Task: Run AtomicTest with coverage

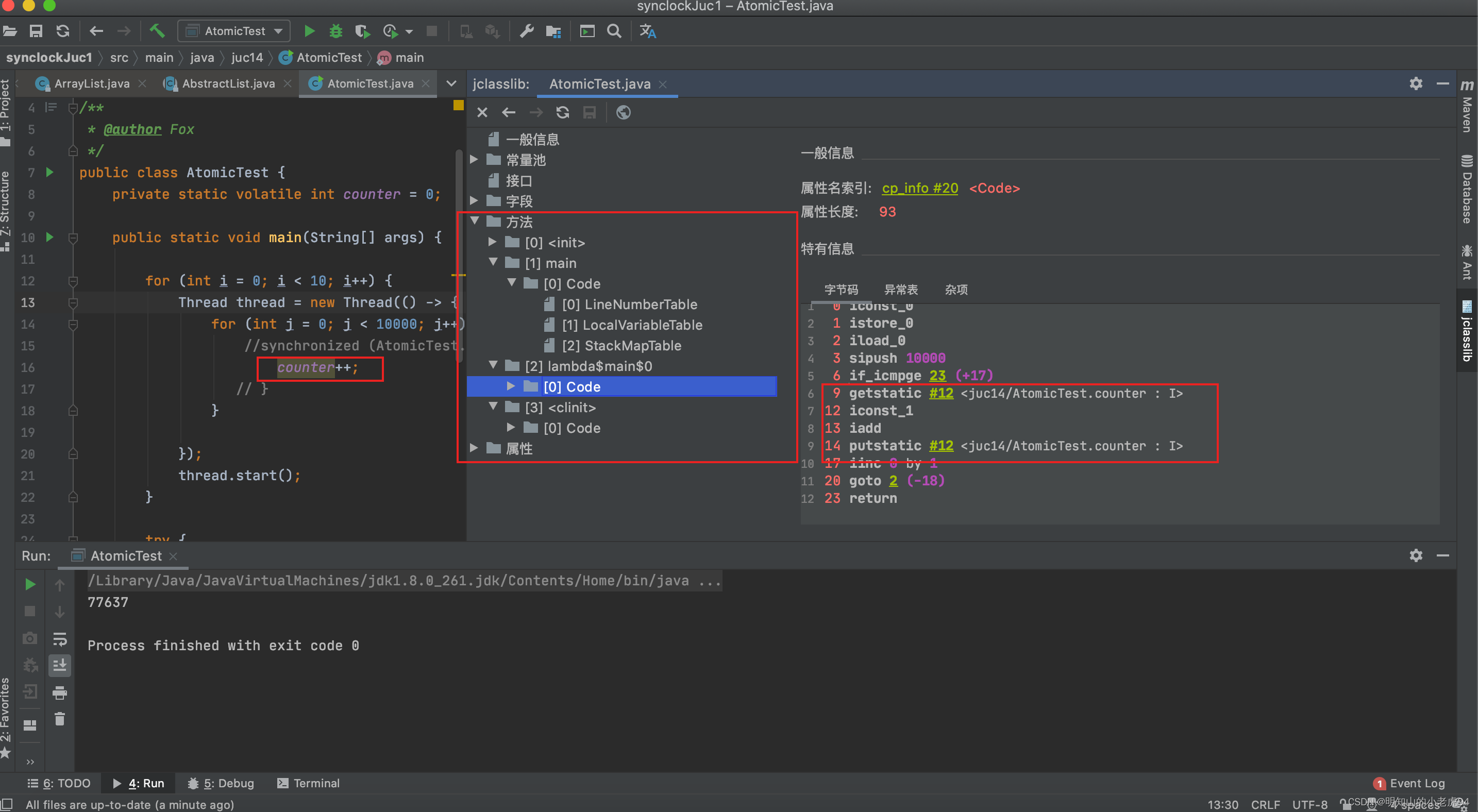Action: coord(362,31)
